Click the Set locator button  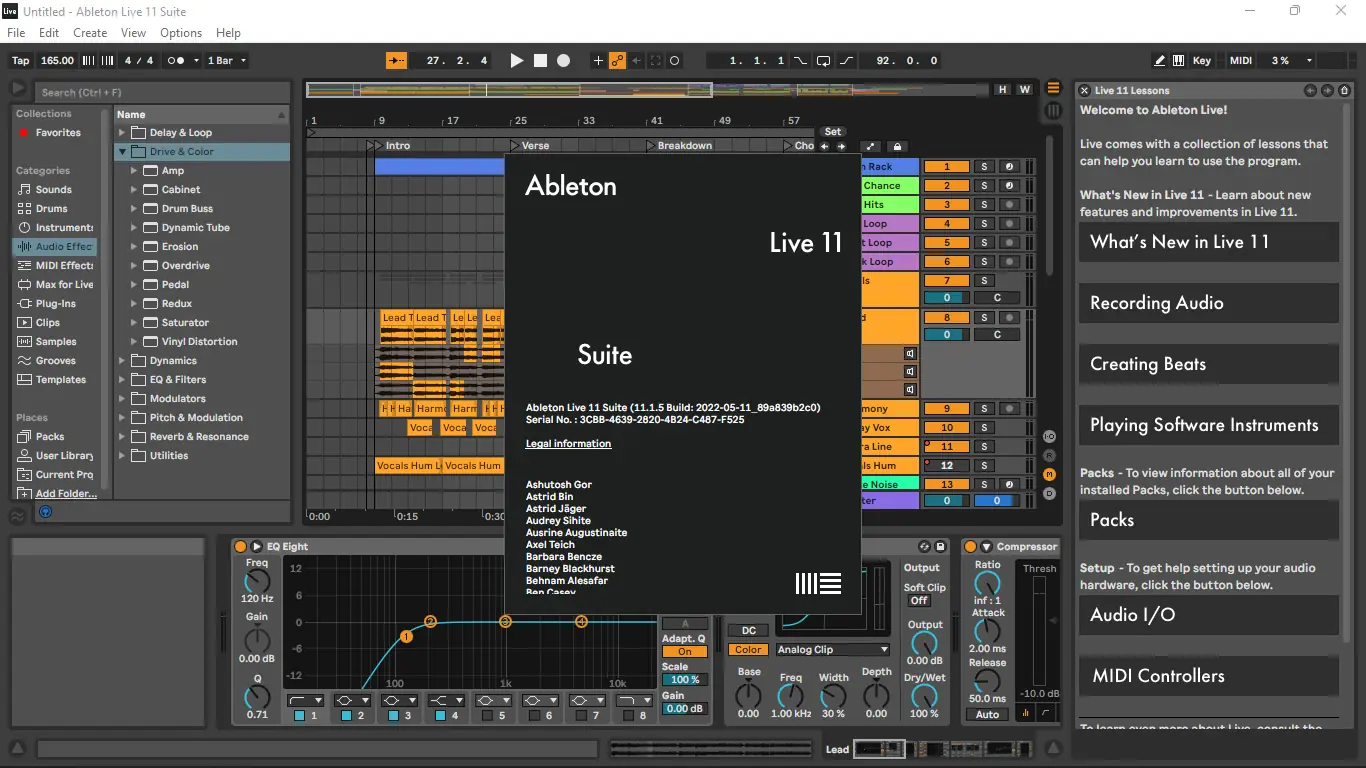point(833,132)
